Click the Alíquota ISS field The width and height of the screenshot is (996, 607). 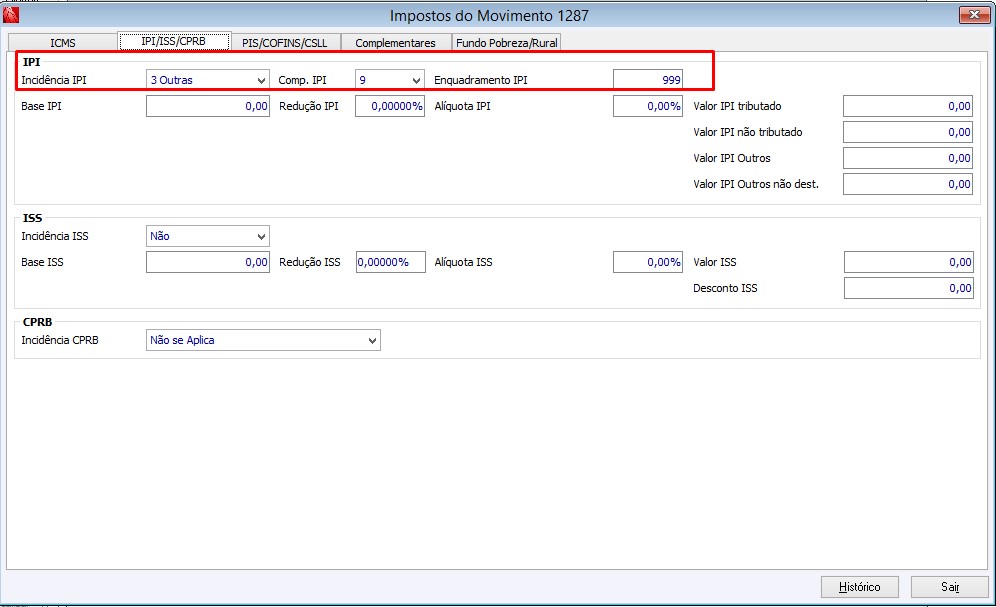tap(648, 262)
